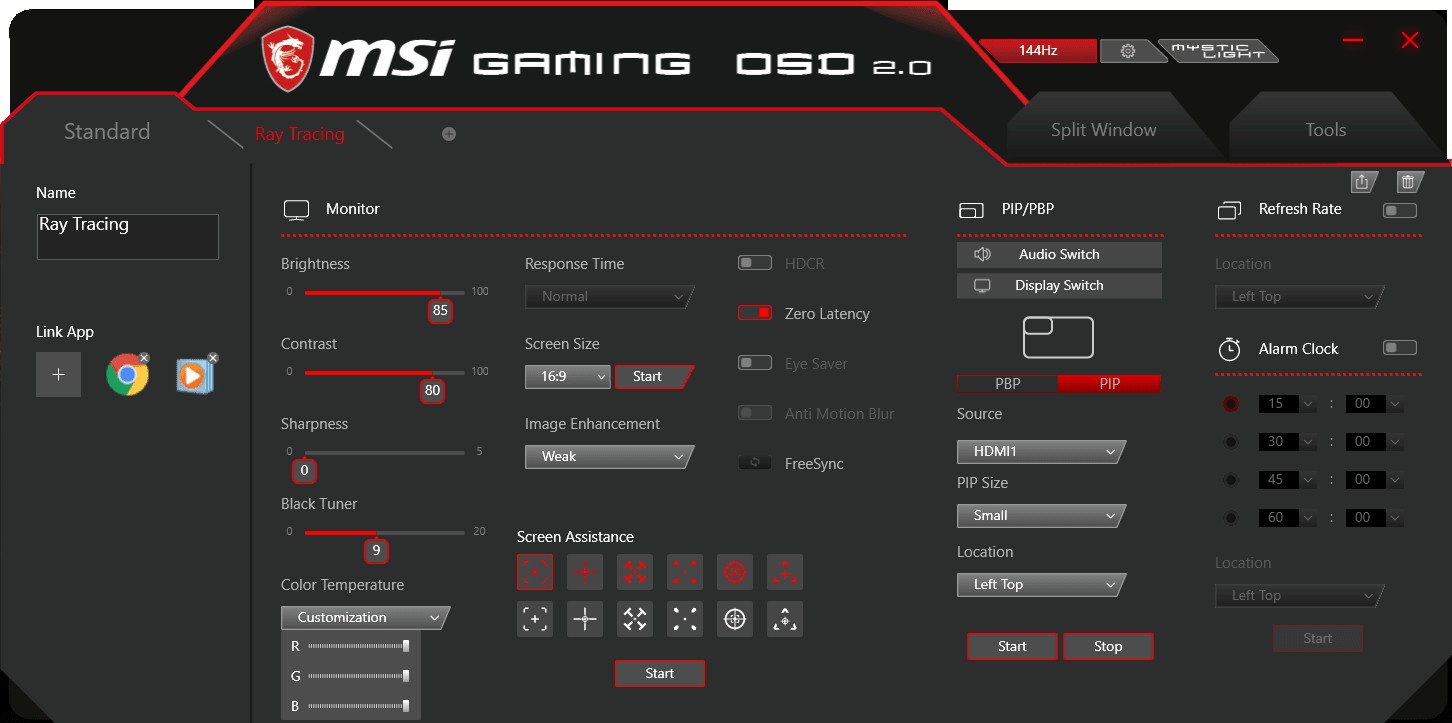Screen dimensions: 1452x723
Task: Open the HDMI1 Source dropdown
Action: (1041, 452)
